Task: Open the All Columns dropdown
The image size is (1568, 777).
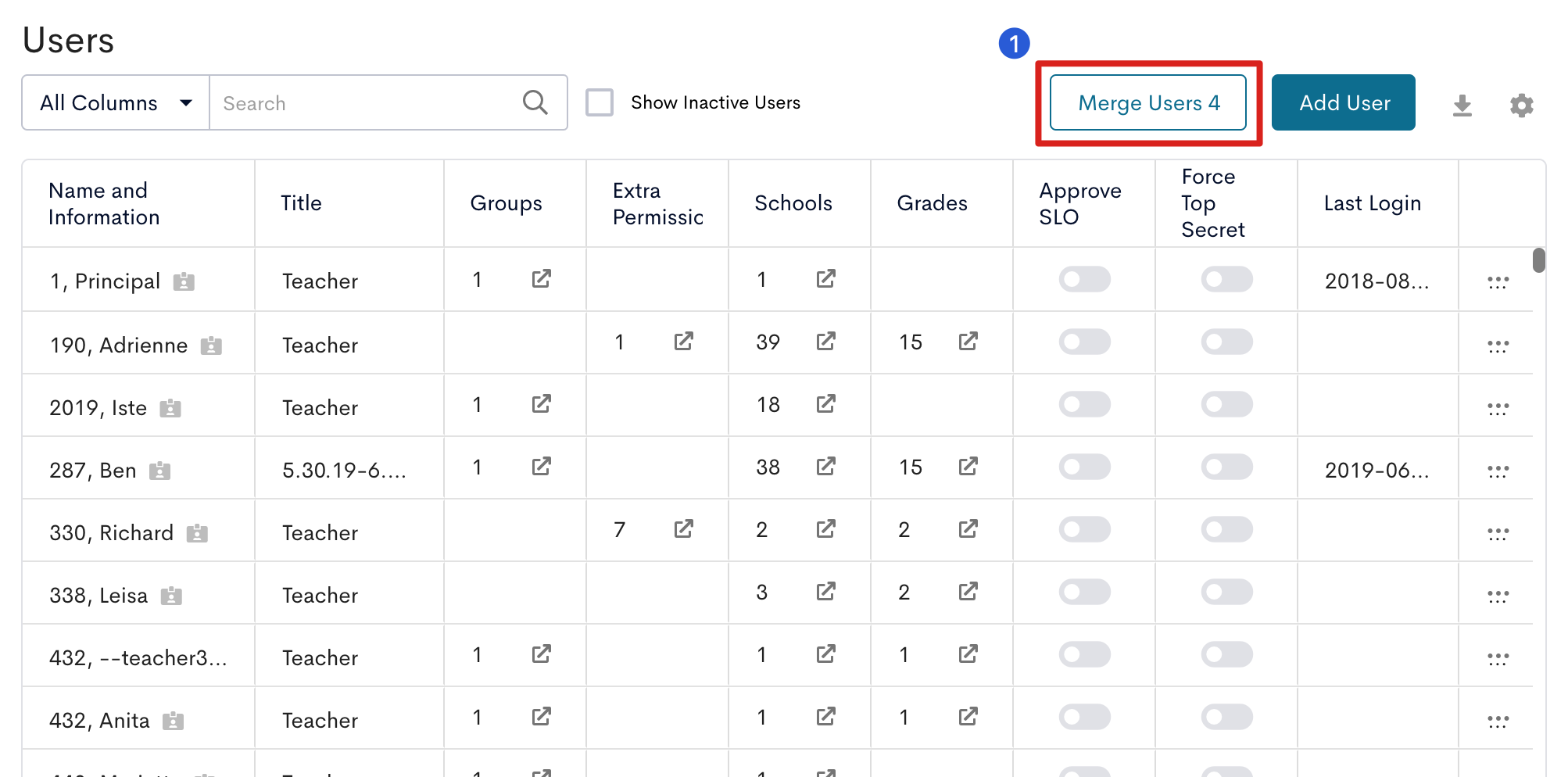Action: (116, 102)
